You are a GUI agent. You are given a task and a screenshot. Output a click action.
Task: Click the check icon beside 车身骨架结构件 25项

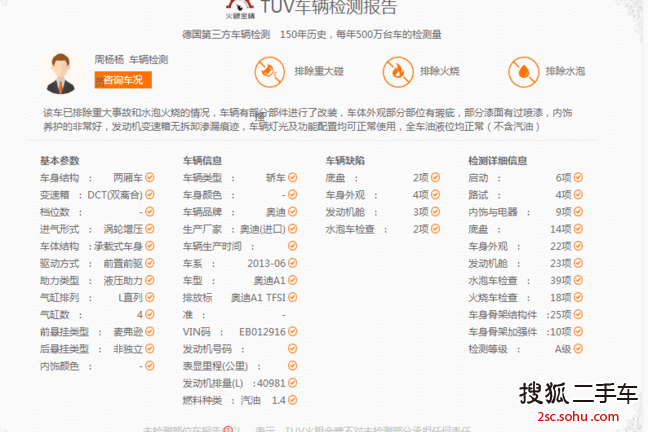click(578, 315)
